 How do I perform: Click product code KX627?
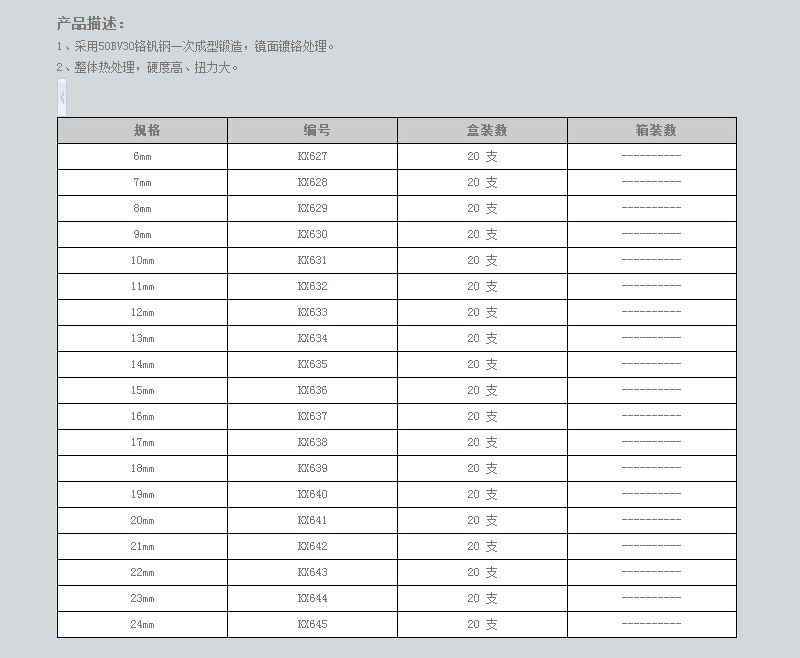(312, 157)
